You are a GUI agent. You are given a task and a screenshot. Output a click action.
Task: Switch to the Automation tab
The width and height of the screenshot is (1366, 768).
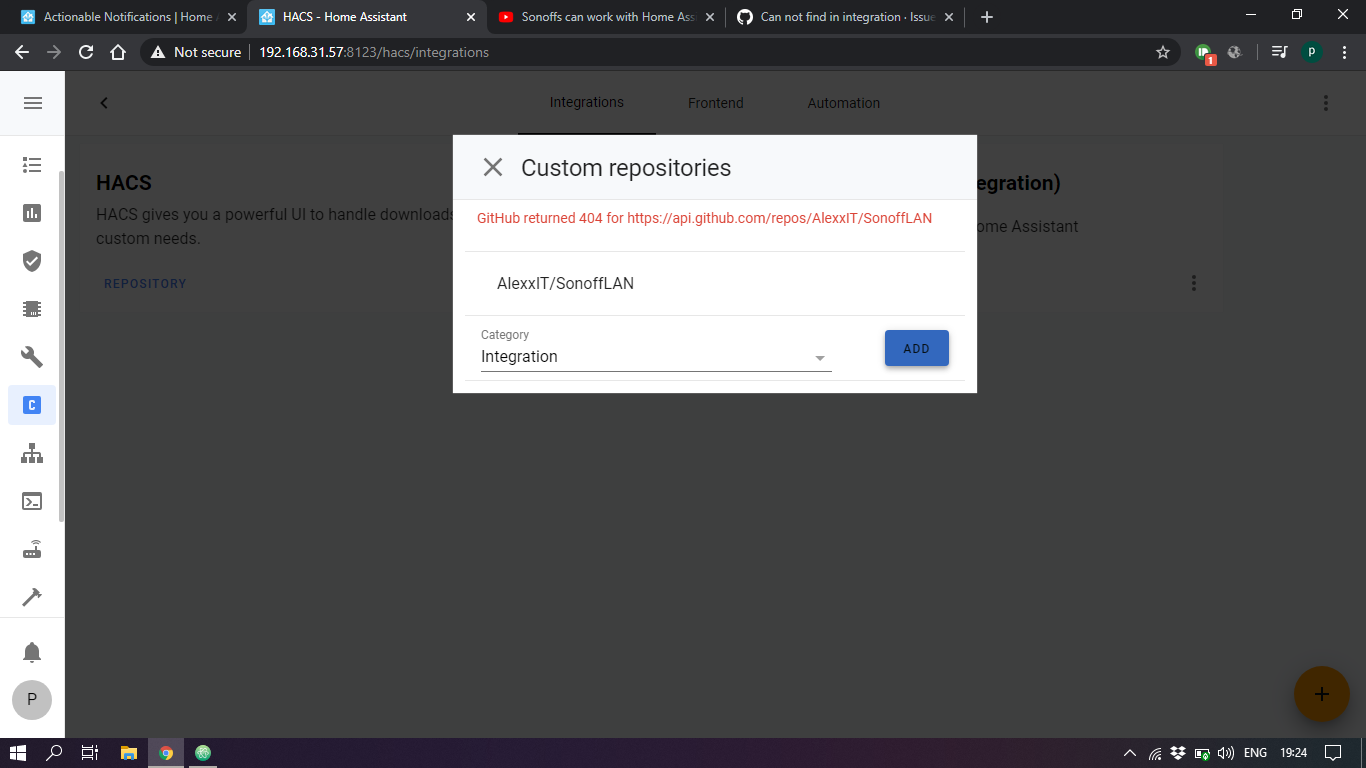[x=843, y=102]
